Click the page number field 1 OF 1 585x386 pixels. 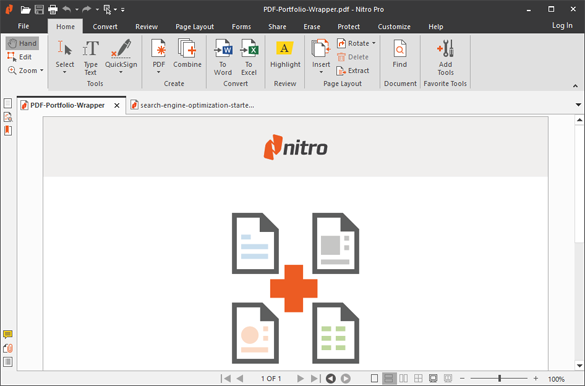[x=271, y=379]
